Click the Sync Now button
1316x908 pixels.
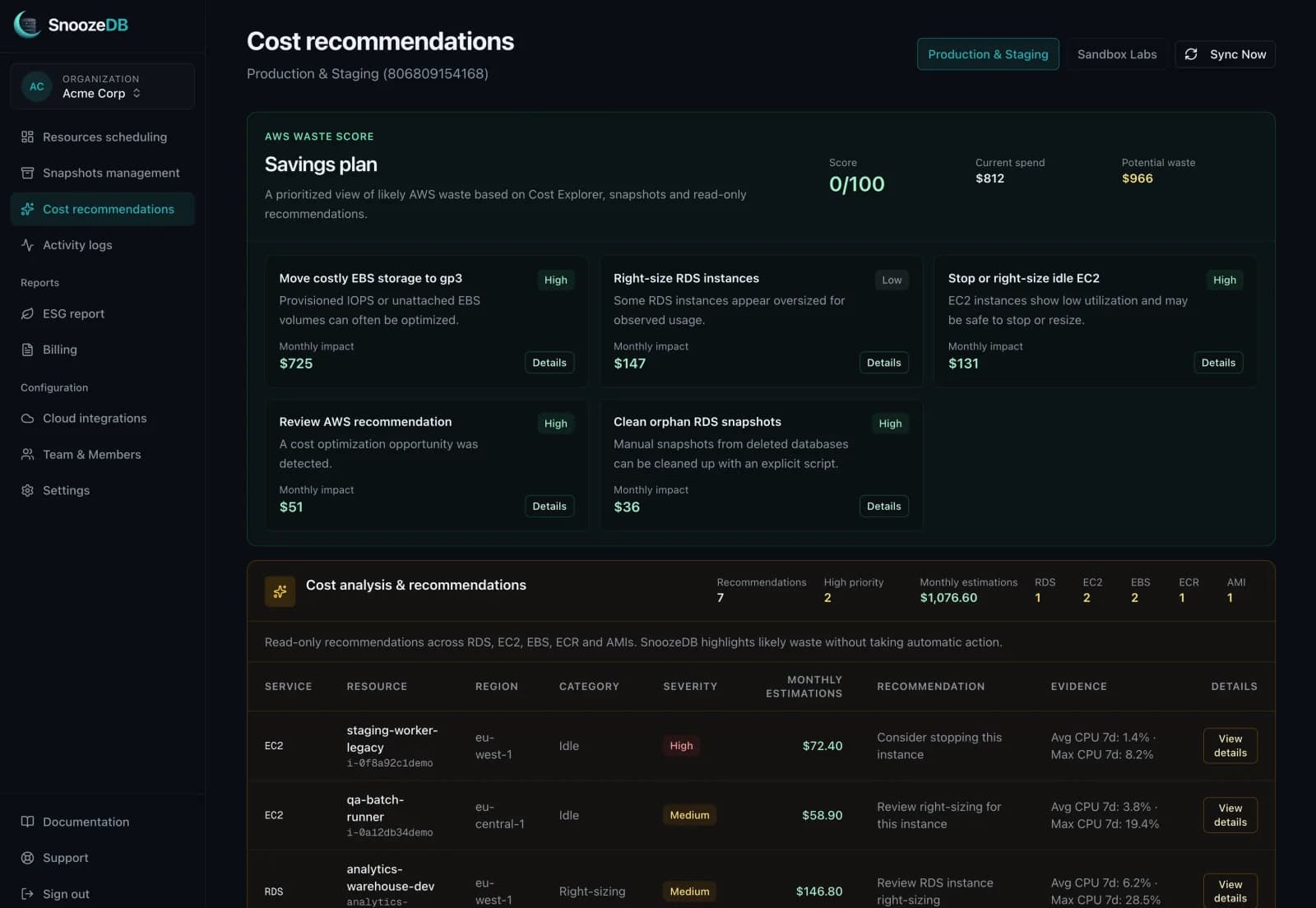(x=1225, y=54)
